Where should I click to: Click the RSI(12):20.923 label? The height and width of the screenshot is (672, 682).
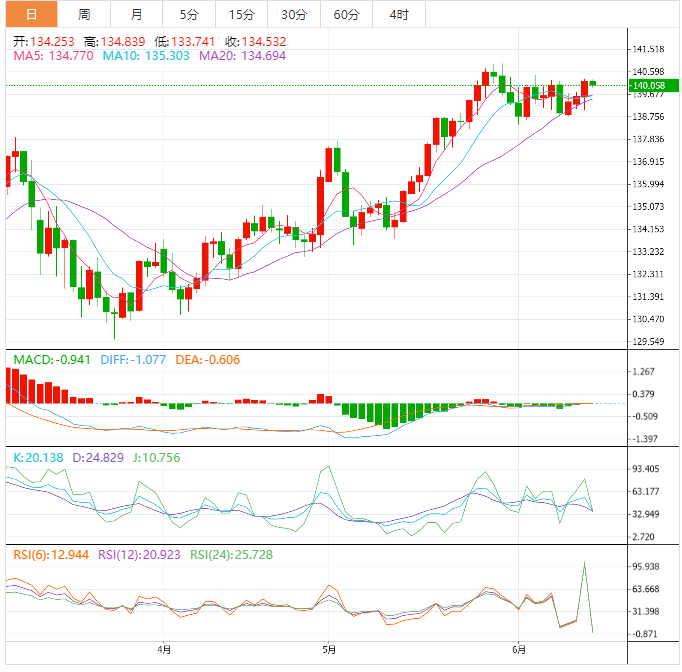[x=139, y=555]
